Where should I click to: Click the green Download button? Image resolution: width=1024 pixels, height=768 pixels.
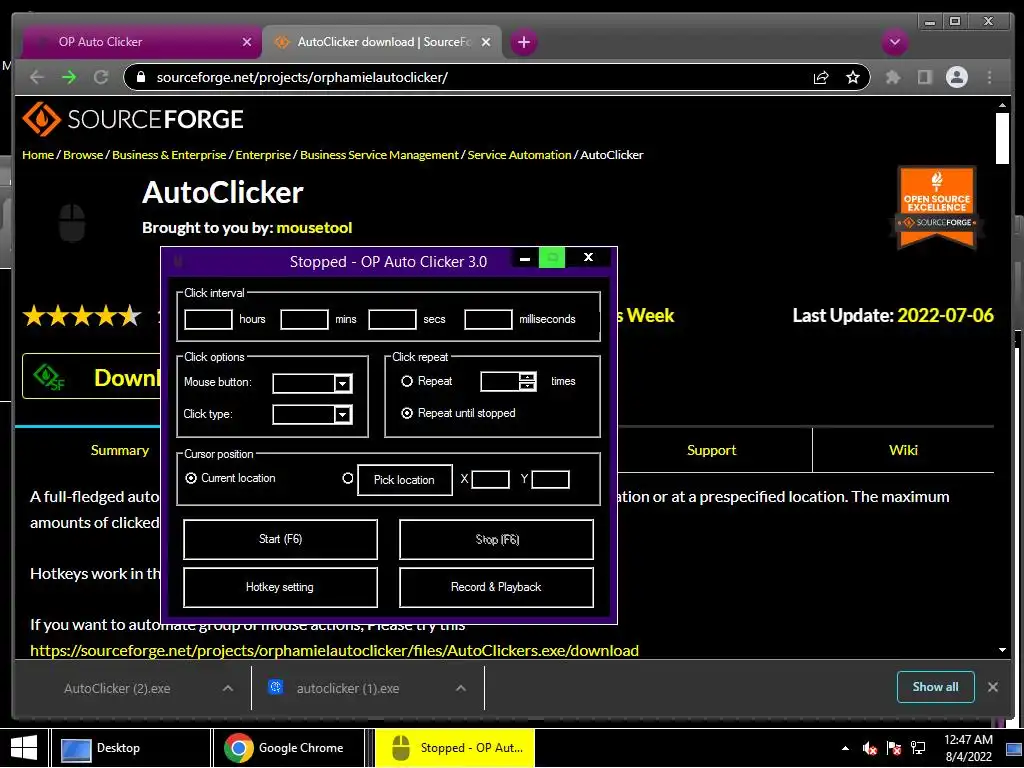(x=91, y=377)
